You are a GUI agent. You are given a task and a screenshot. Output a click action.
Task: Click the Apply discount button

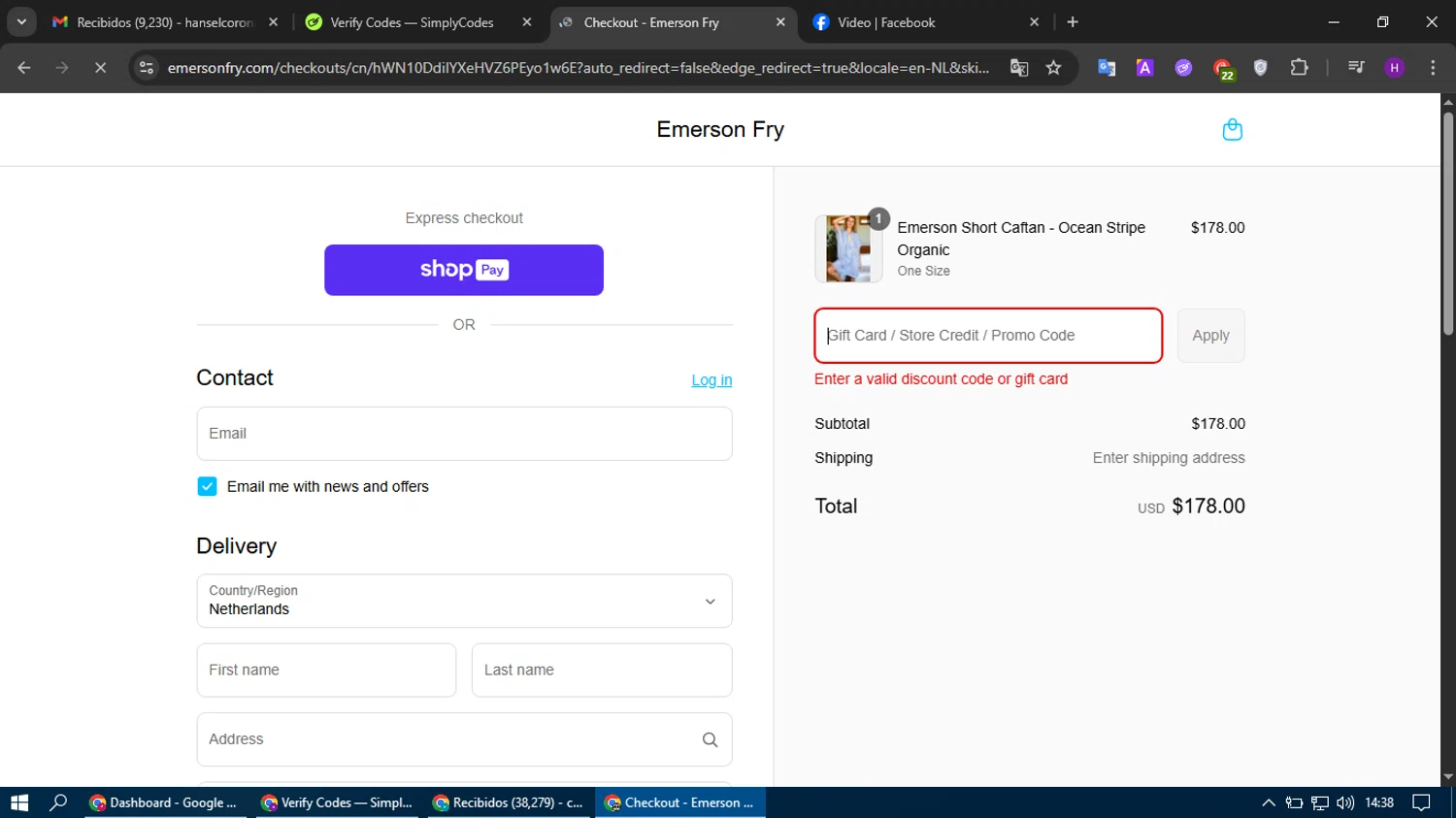(1210, 336)
